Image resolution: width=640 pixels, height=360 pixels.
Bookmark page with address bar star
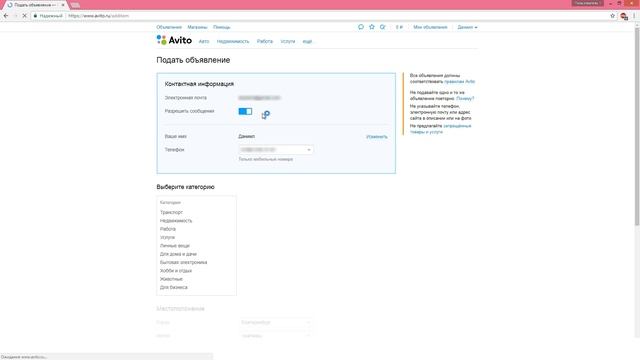click(x=613, y=16)
